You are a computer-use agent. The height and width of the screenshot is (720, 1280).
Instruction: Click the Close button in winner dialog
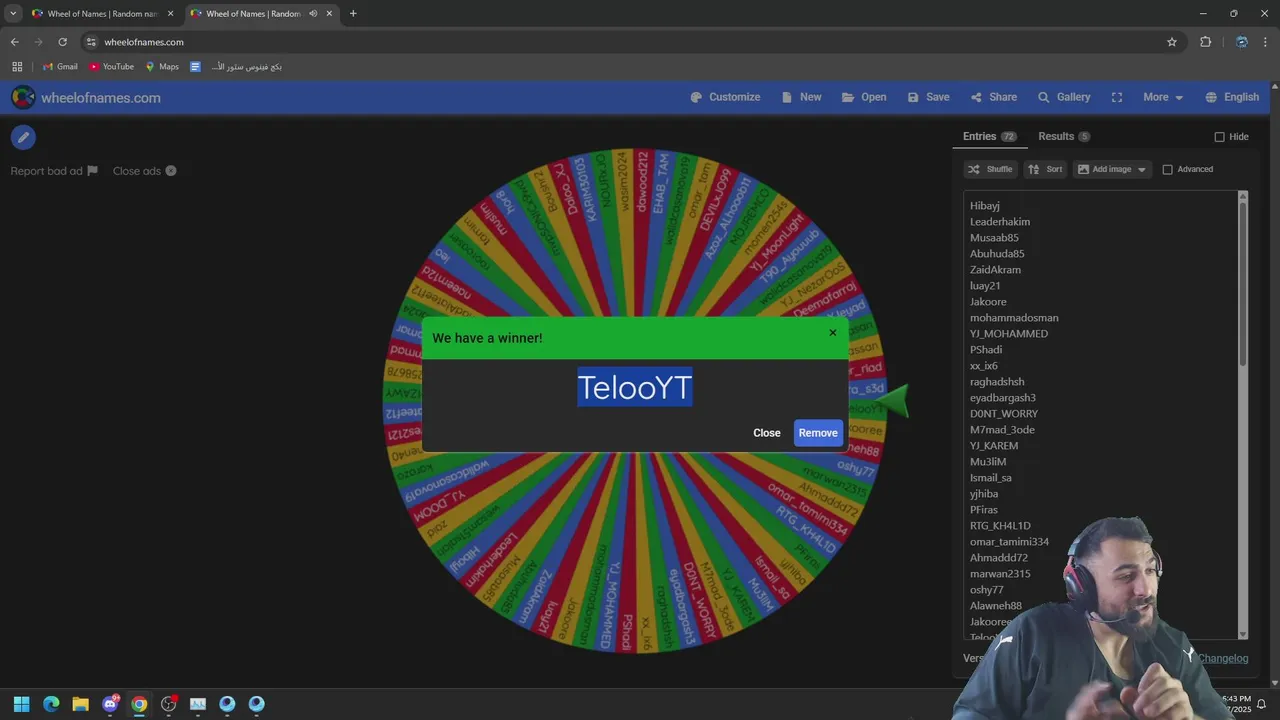(767, 433)
